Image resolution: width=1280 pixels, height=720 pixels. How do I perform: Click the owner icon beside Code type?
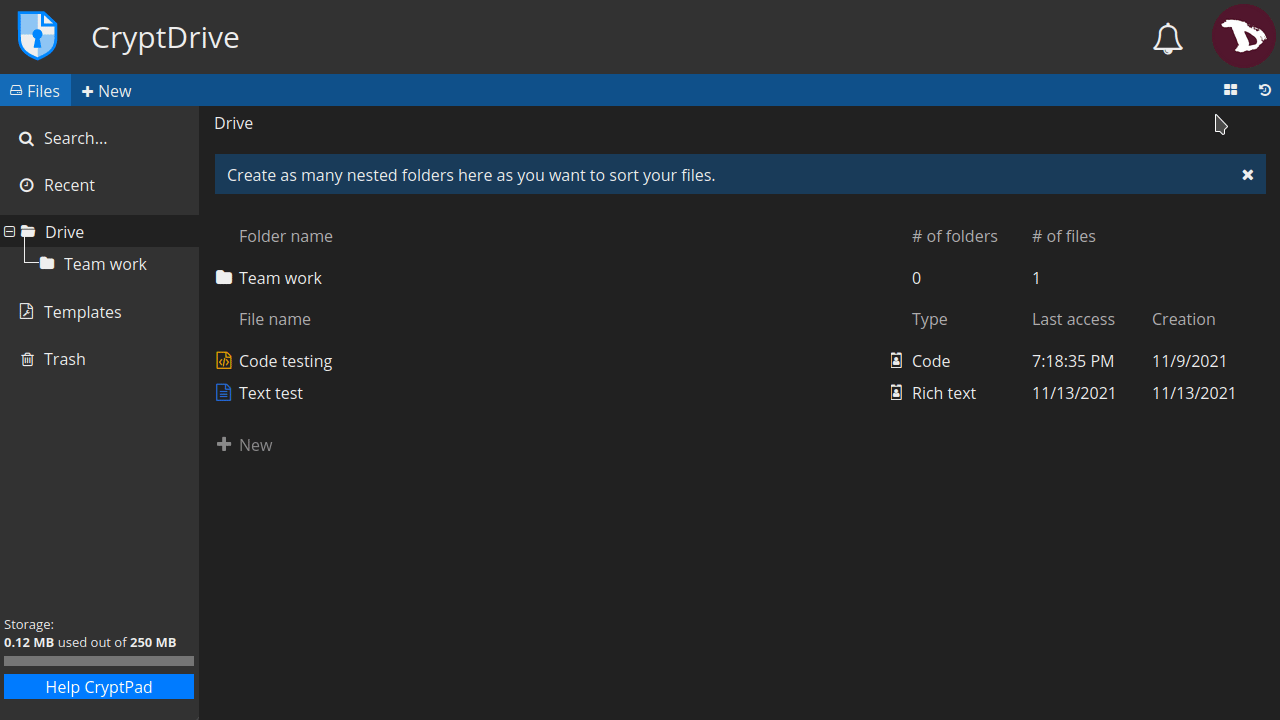coord(896,361)
